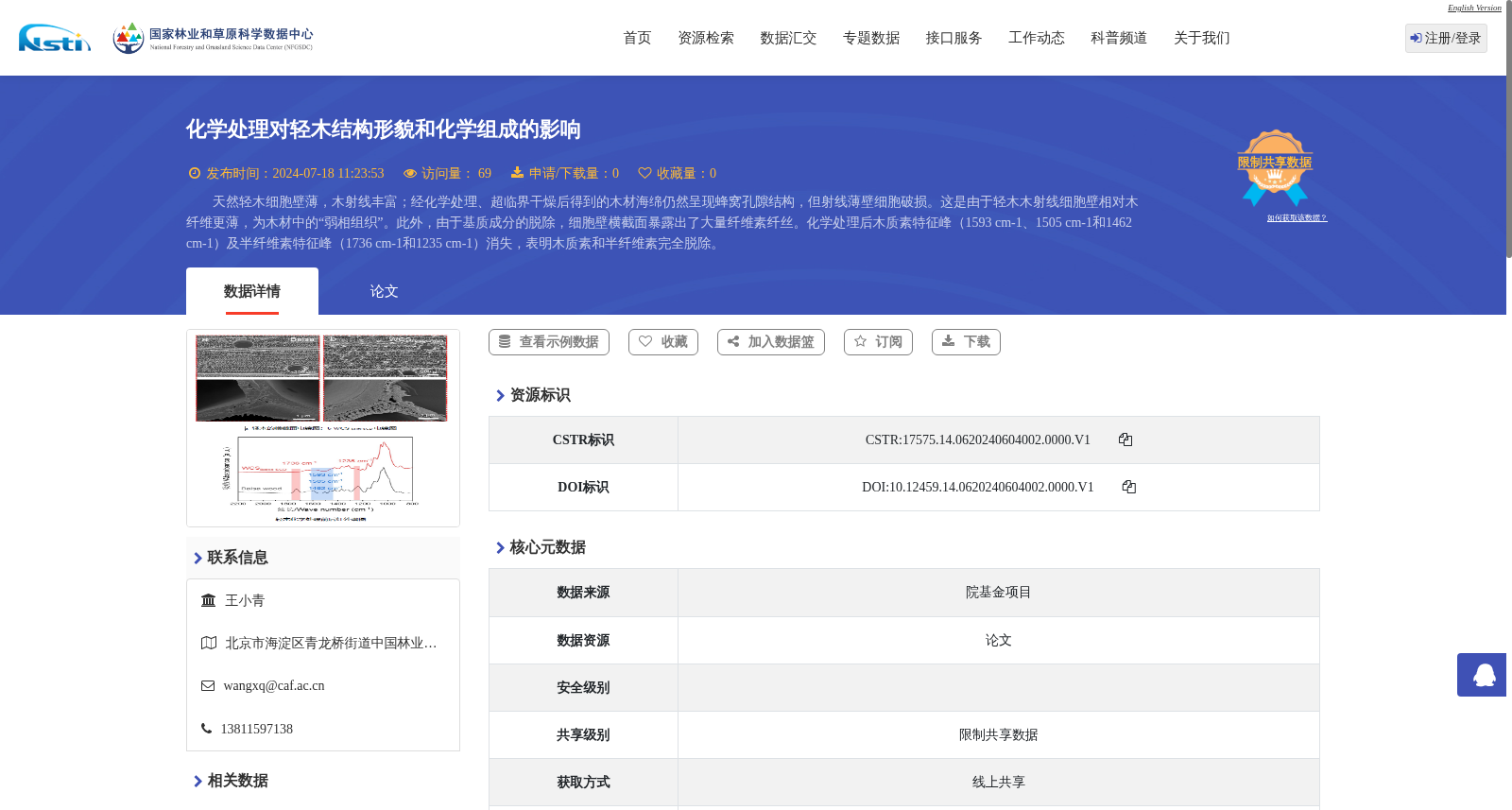Image resolution: width=1512 pixels, height=810 pixels.
Task: Click the 限制共享数据 table cell
Action: click(999, 734)
